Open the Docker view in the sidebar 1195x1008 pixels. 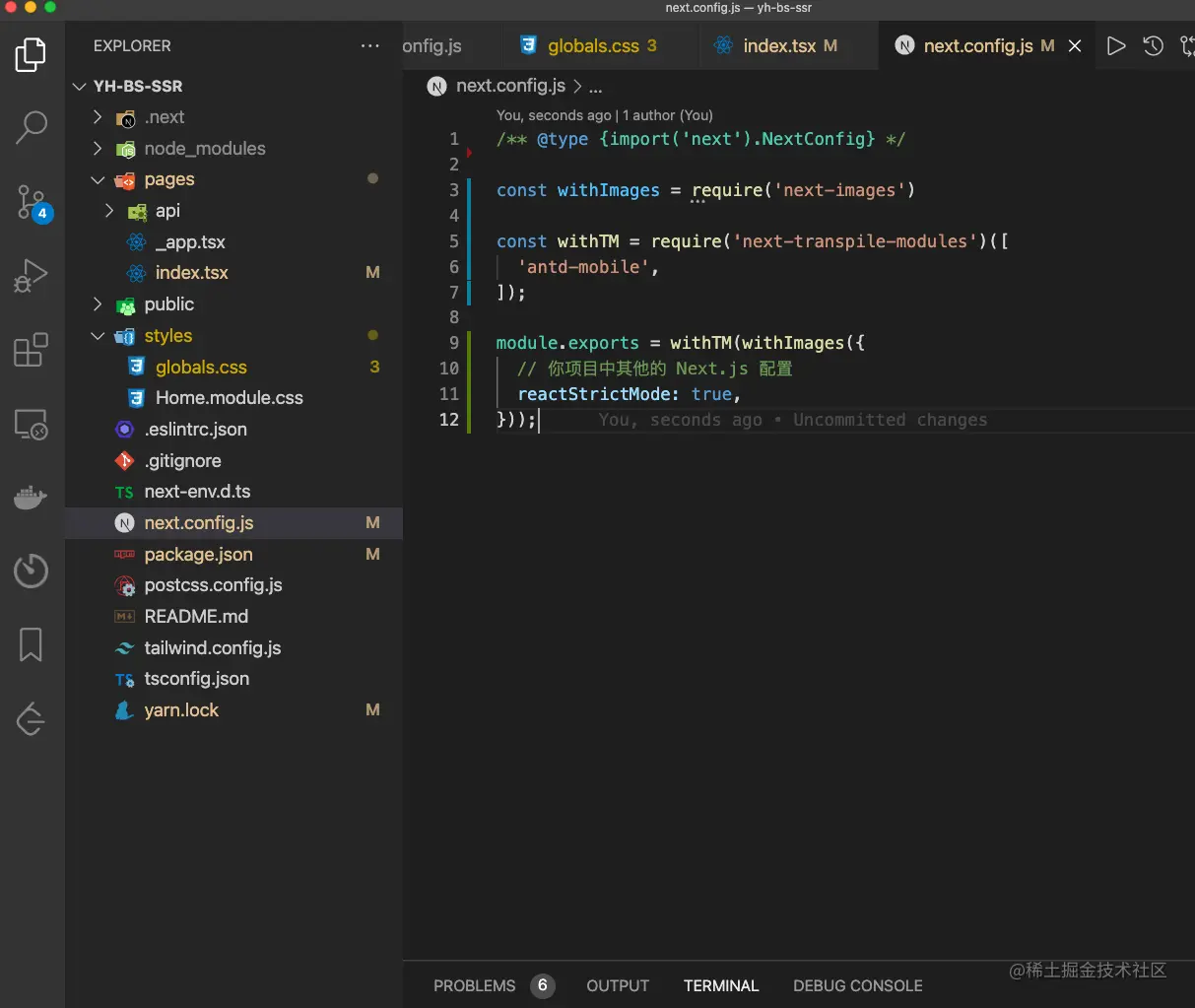coord(30,498)
